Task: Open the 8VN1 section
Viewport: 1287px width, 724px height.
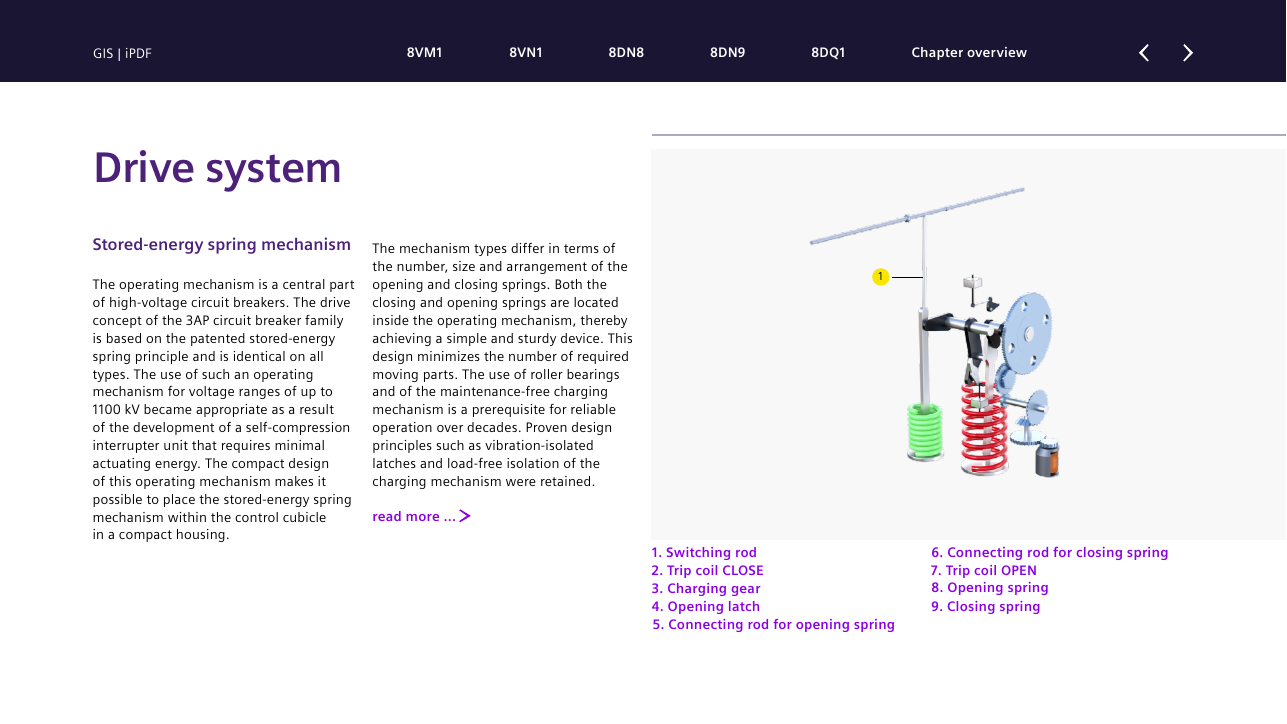Action: point(526,53)
